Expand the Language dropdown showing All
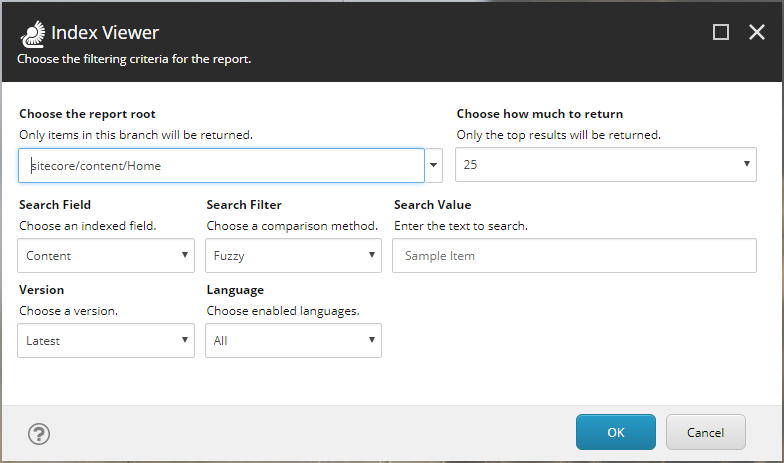Screen dimensions: 784x463 [293, 341]
